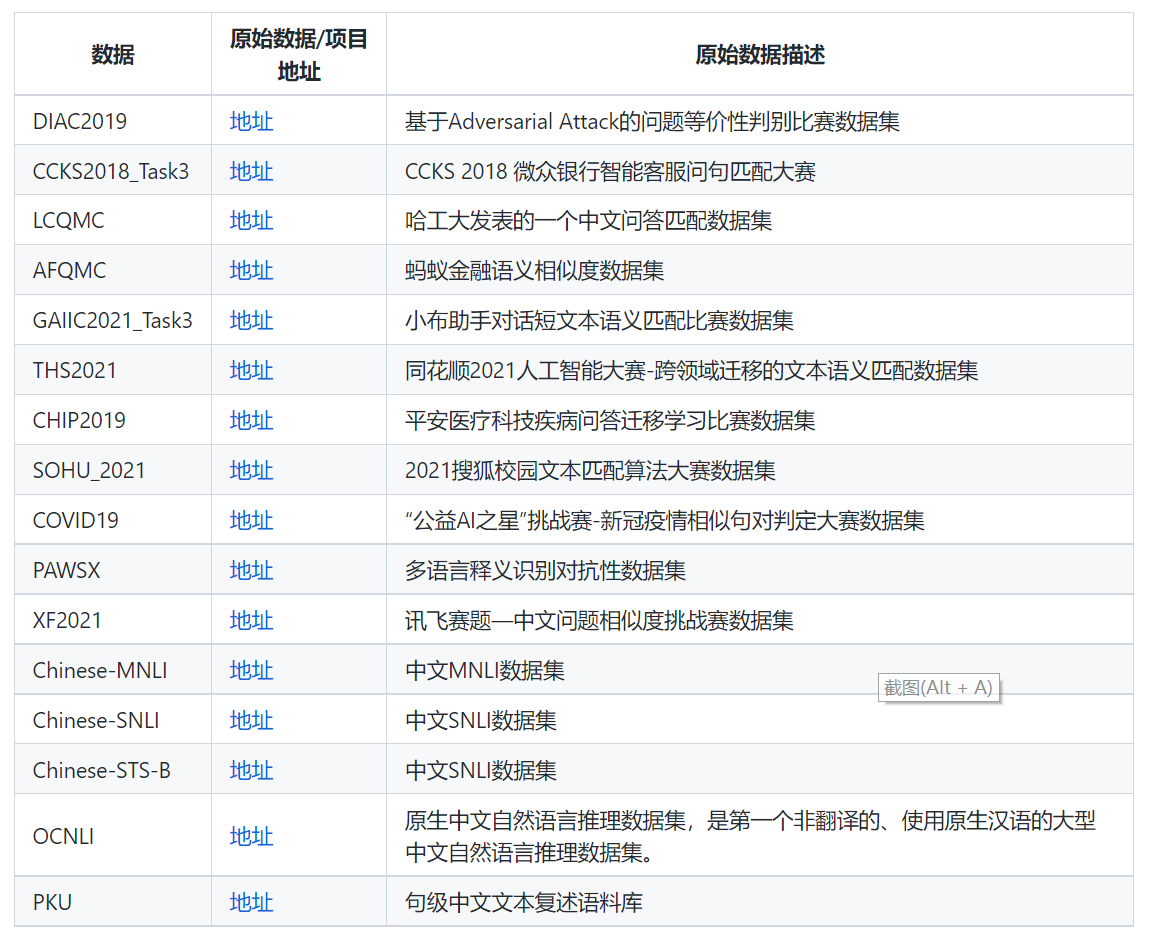Viewport: 1152px width, 939px height.
Task: Click the Adversarial Attack description text
Action: (652, 121)
